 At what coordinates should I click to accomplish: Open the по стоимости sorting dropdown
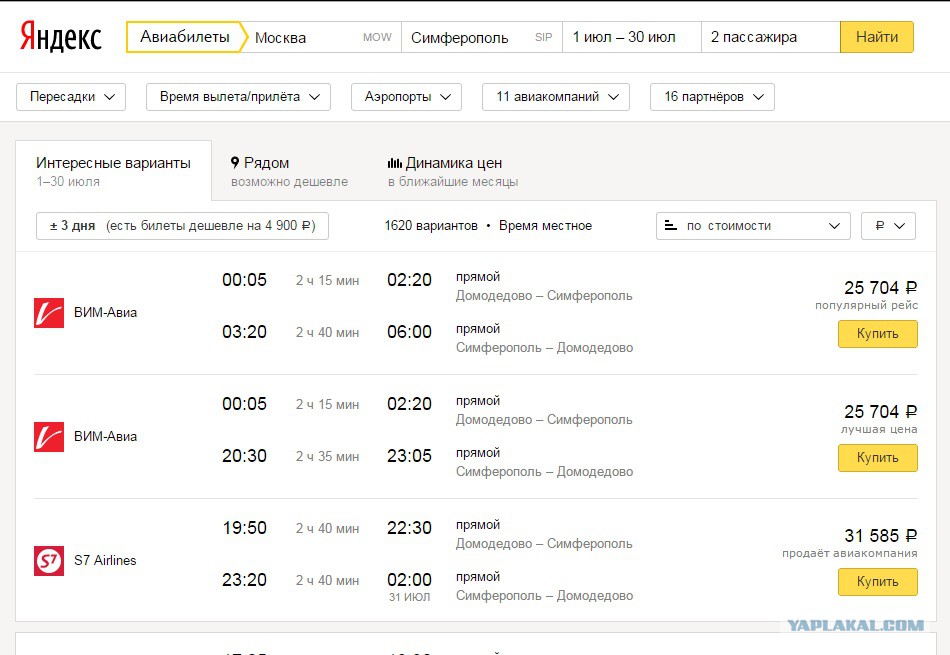click(753, 226)
